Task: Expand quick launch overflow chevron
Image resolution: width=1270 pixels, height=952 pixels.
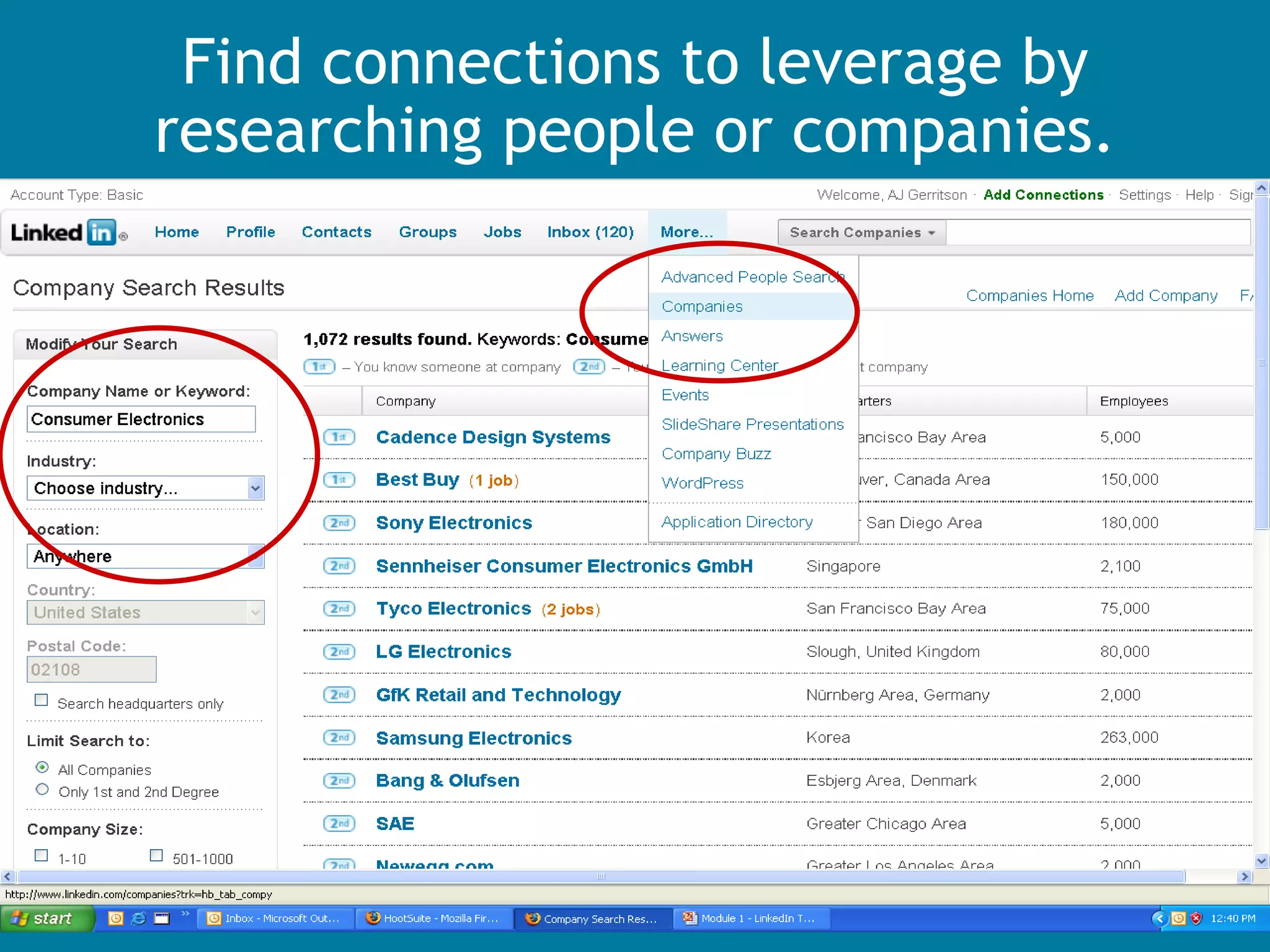Action: [185, 914]
